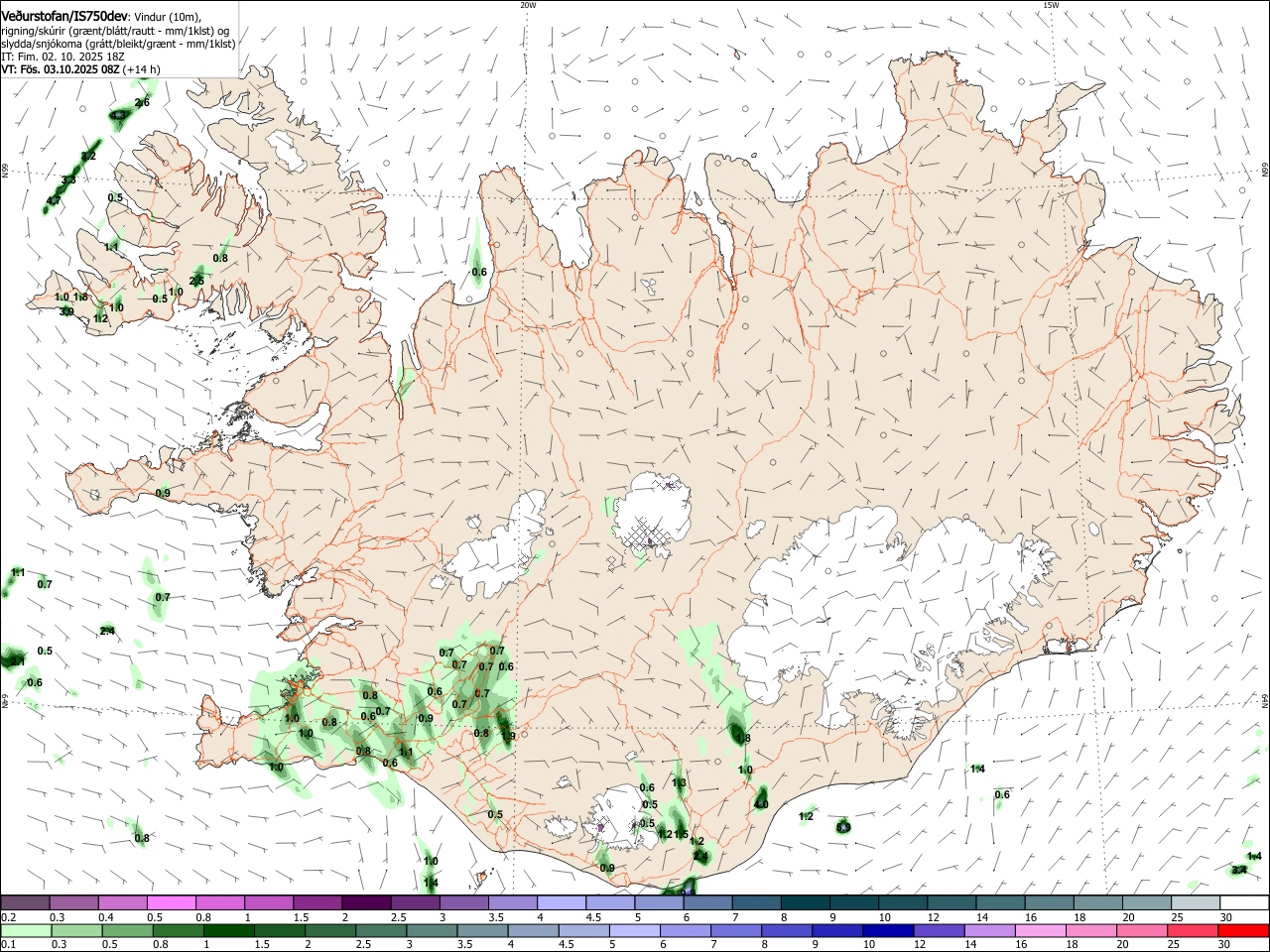Click the '15W' longitude label
1270x952 pixels.
(1051, 5)
